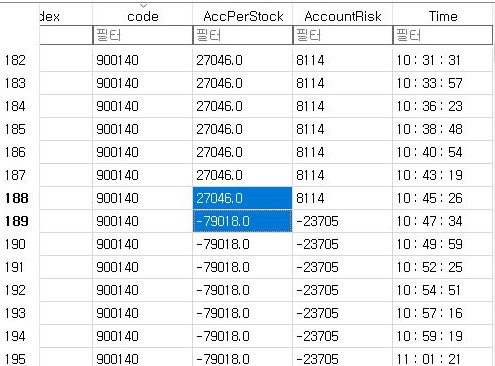Click the Time cell 10 : 36 : 23

443,106
